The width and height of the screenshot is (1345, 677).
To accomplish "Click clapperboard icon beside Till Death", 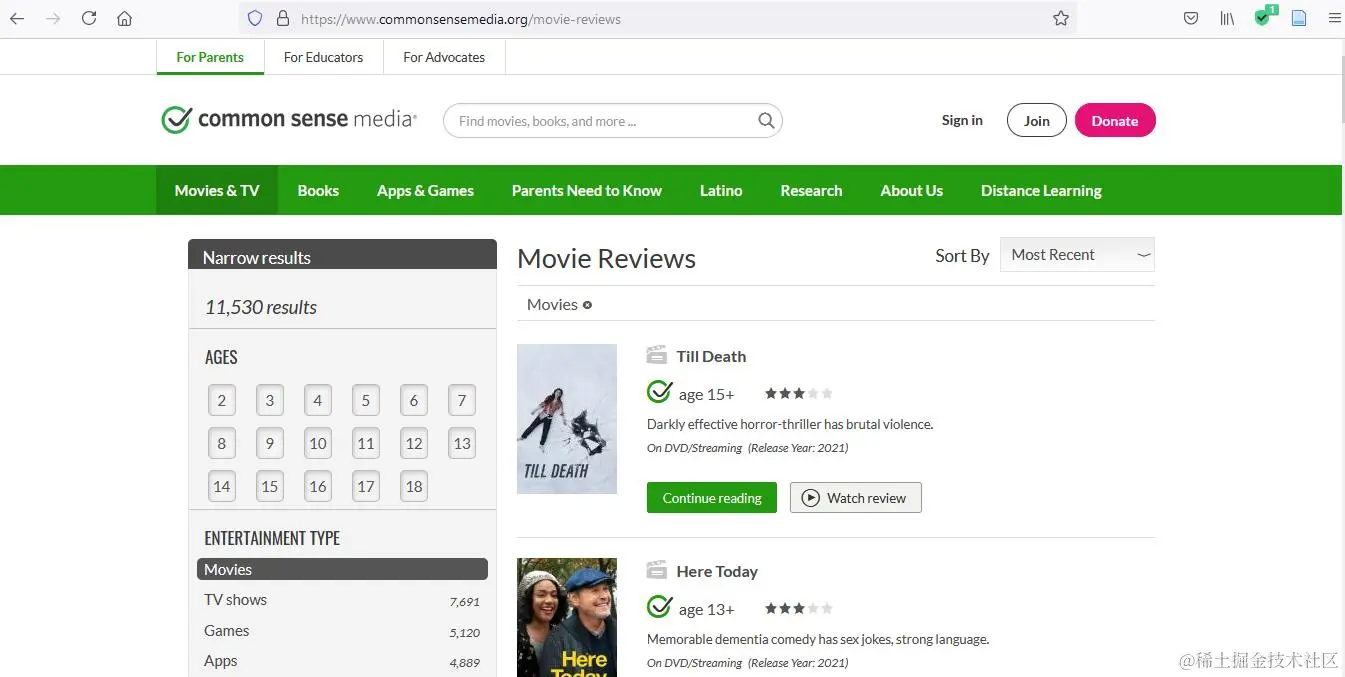I will (657, 355).
